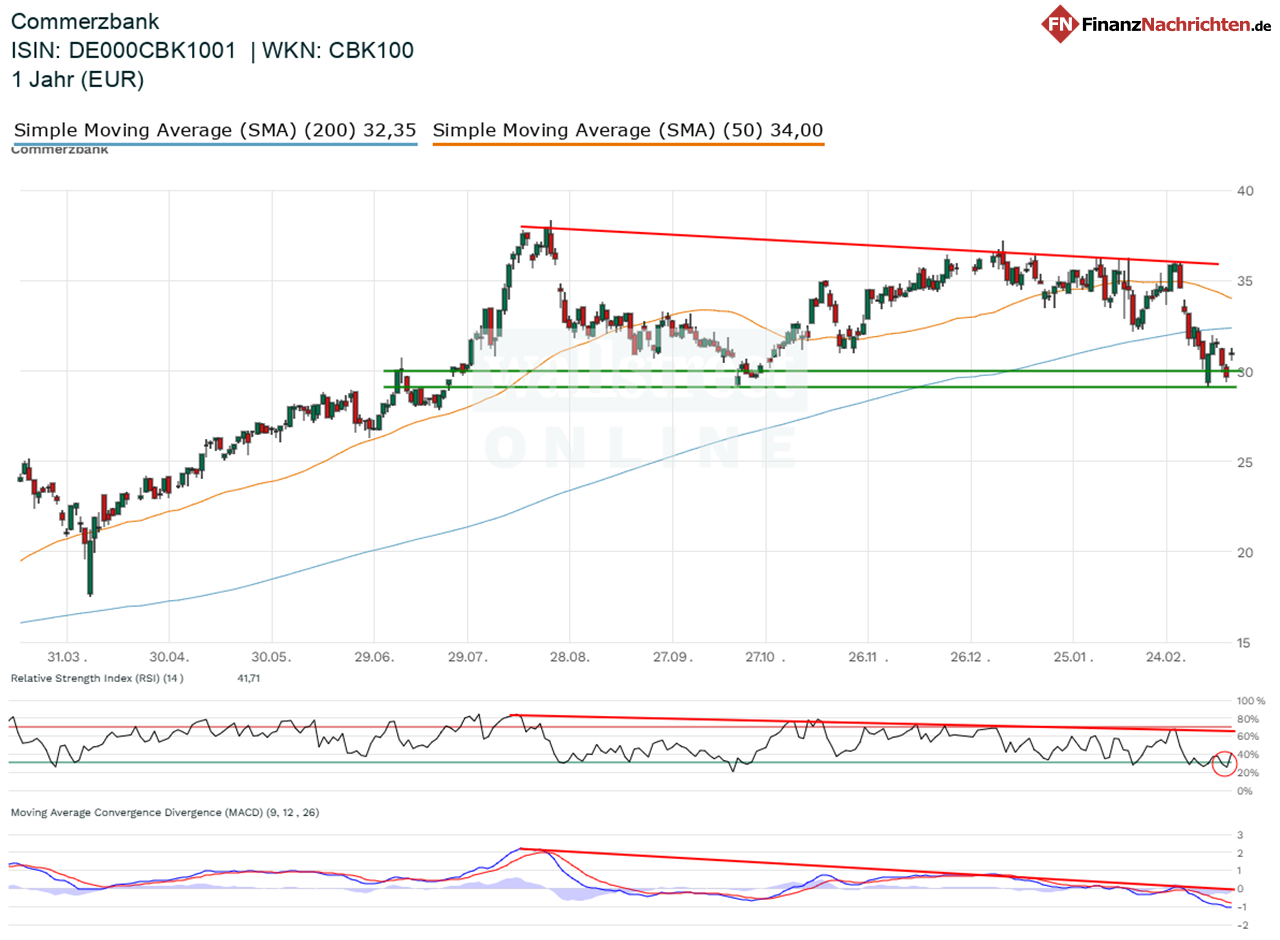Click the ISIN DE000CBK1001 text
This screenshot has width=1280, height=940.
click(x=124, y=51)
